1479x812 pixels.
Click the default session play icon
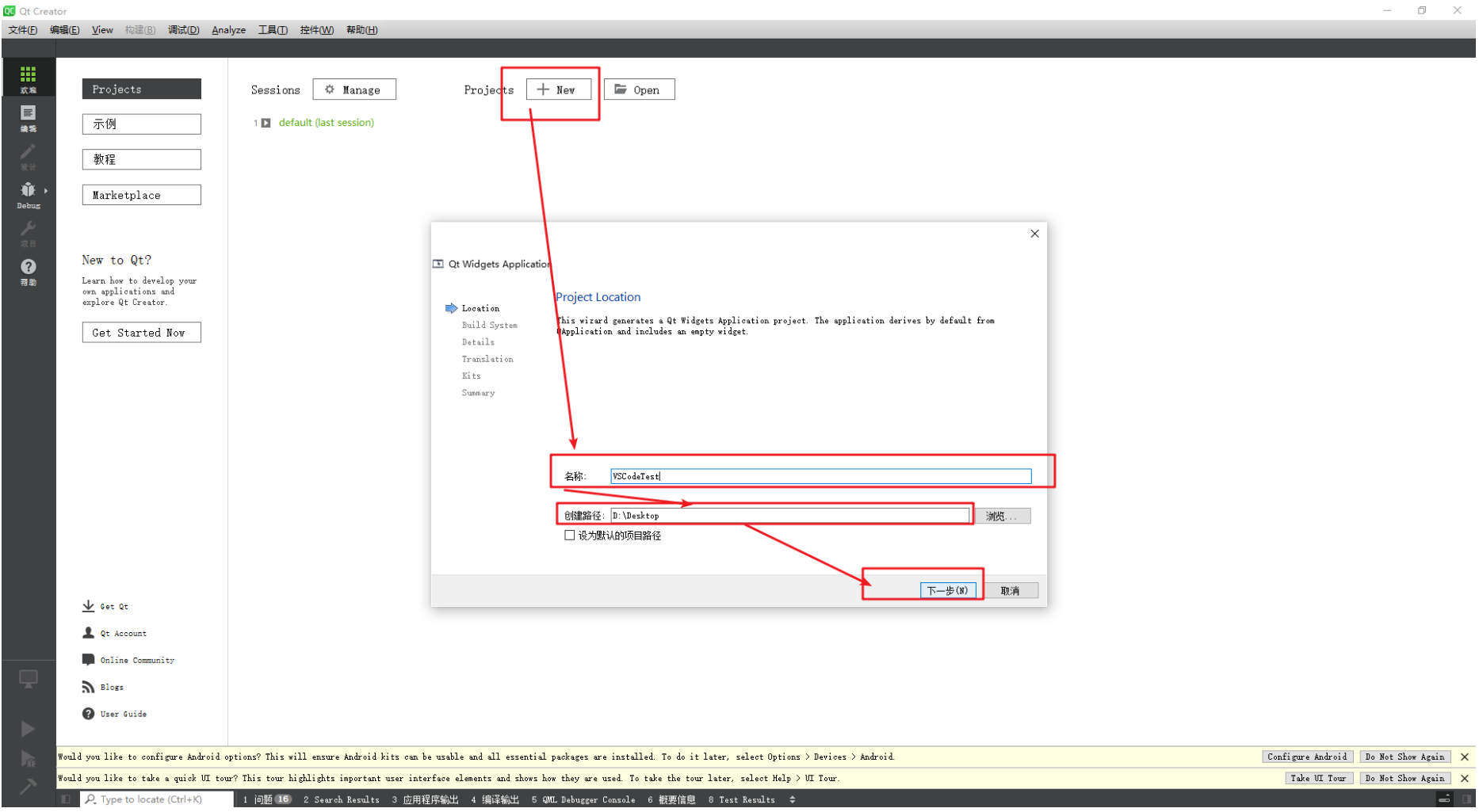tap(266, 123)
